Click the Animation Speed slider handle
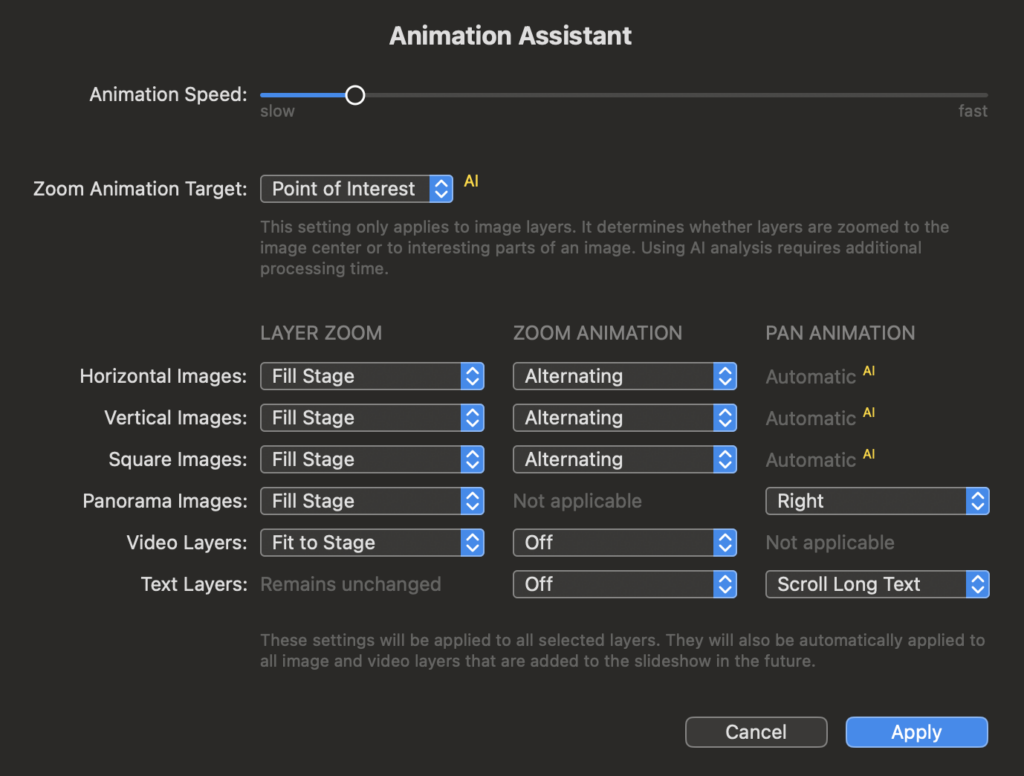The width and height of the screenshot is (1024, 776). (355, 95)
